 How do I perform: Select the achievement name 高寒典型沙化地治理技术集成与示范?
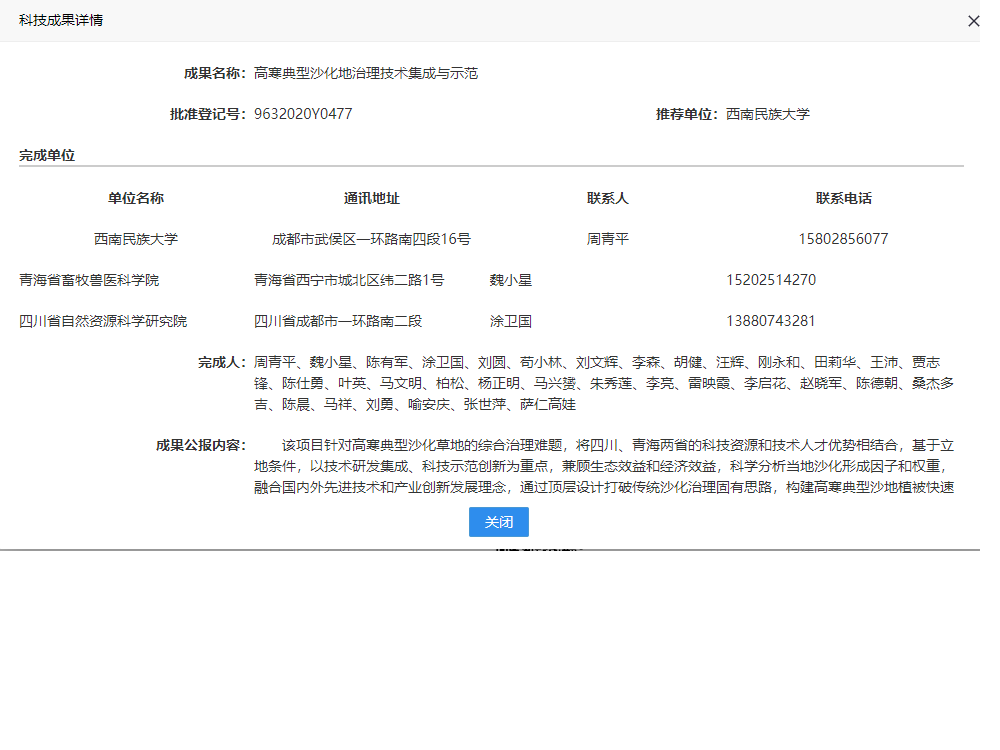pyautogui.click(x=365, y=73)
